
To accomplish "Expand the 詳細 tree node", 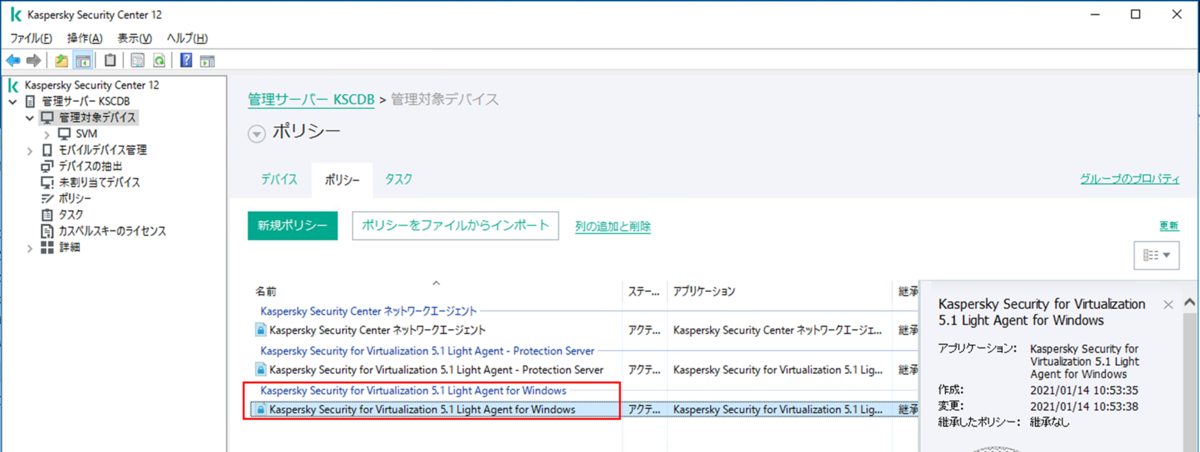I will point(30,247).
